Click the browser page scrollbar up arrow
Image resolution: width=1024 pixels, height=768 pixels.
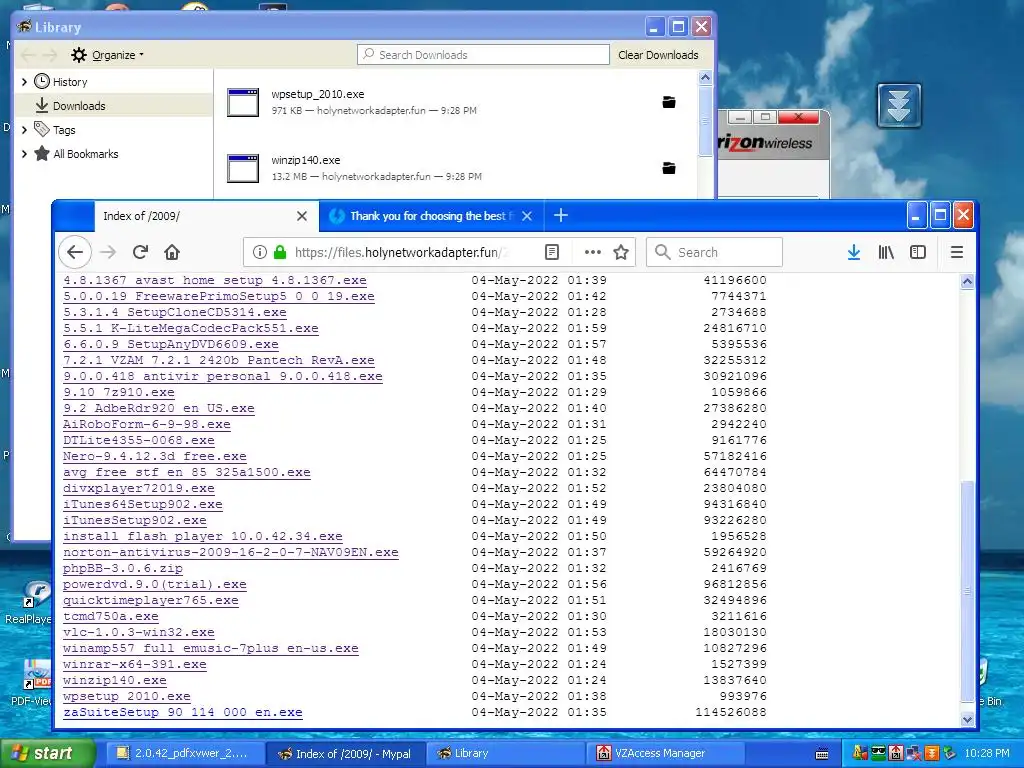click(x=967, y=281)
